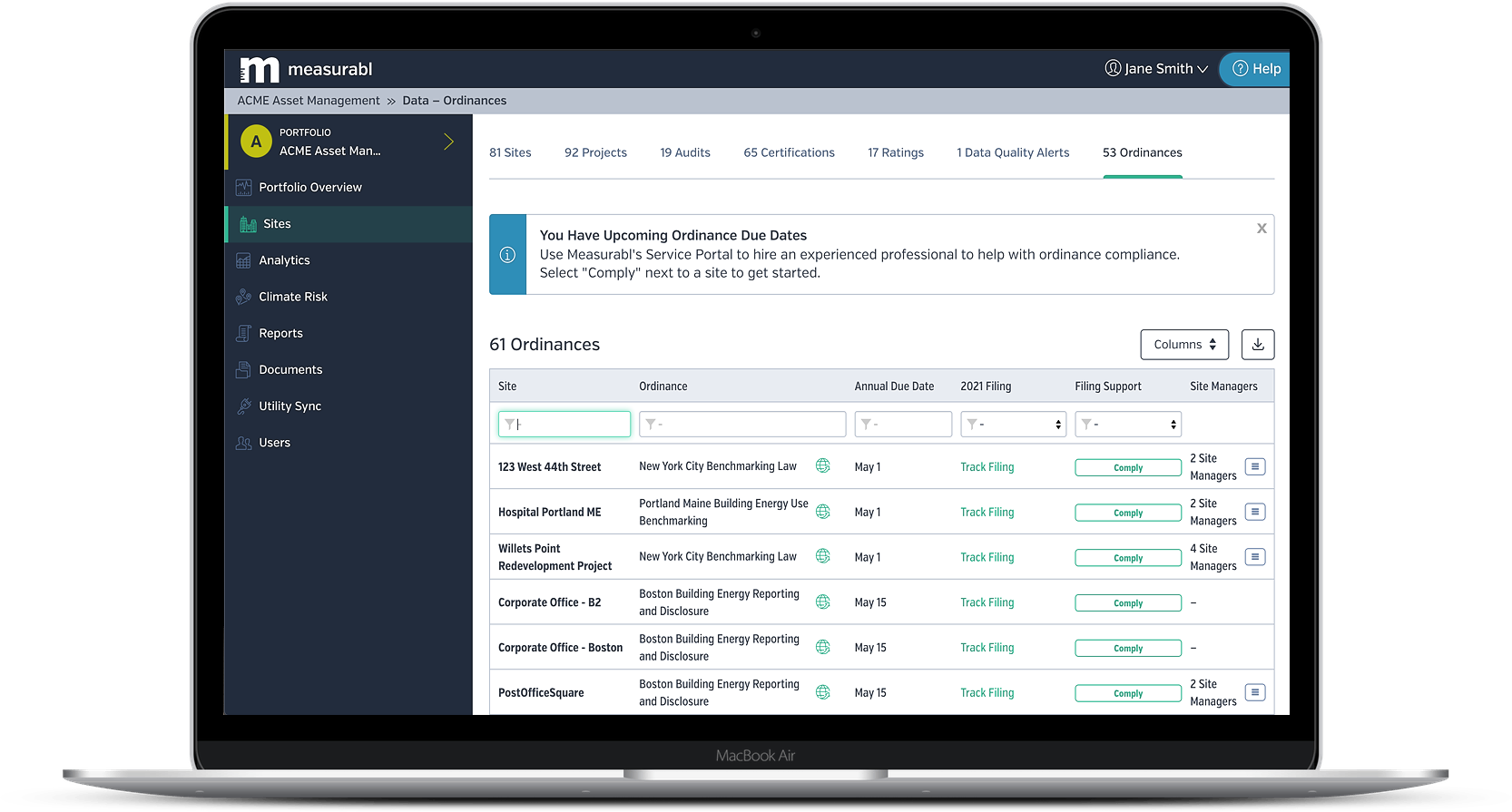Viewport: 1512px width, 812px height.
Task: Click the Annual Due Date filter field
Action: pos(903,424)
